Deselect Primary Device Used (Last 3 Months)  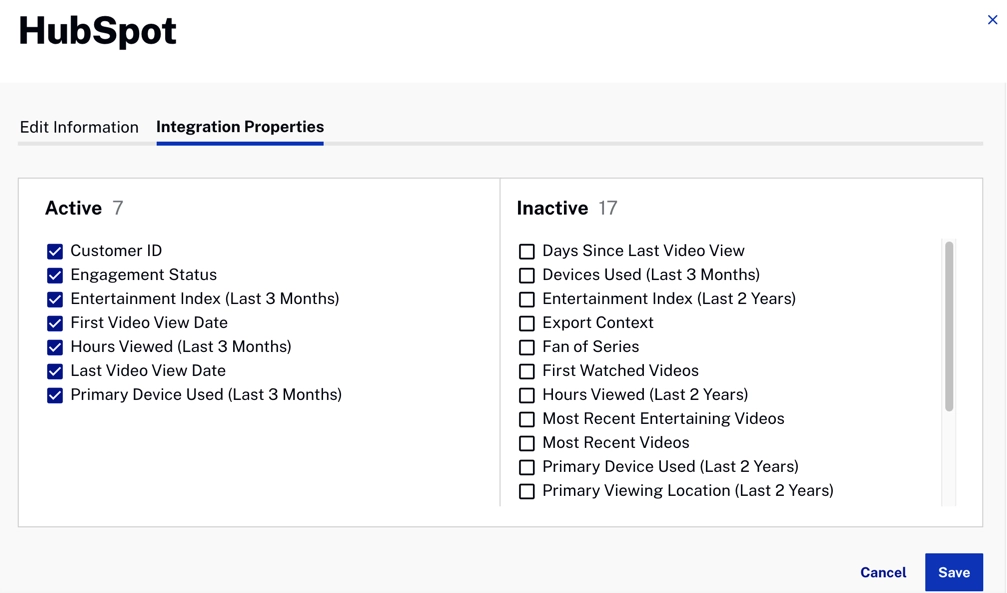[x=55, y=395]
